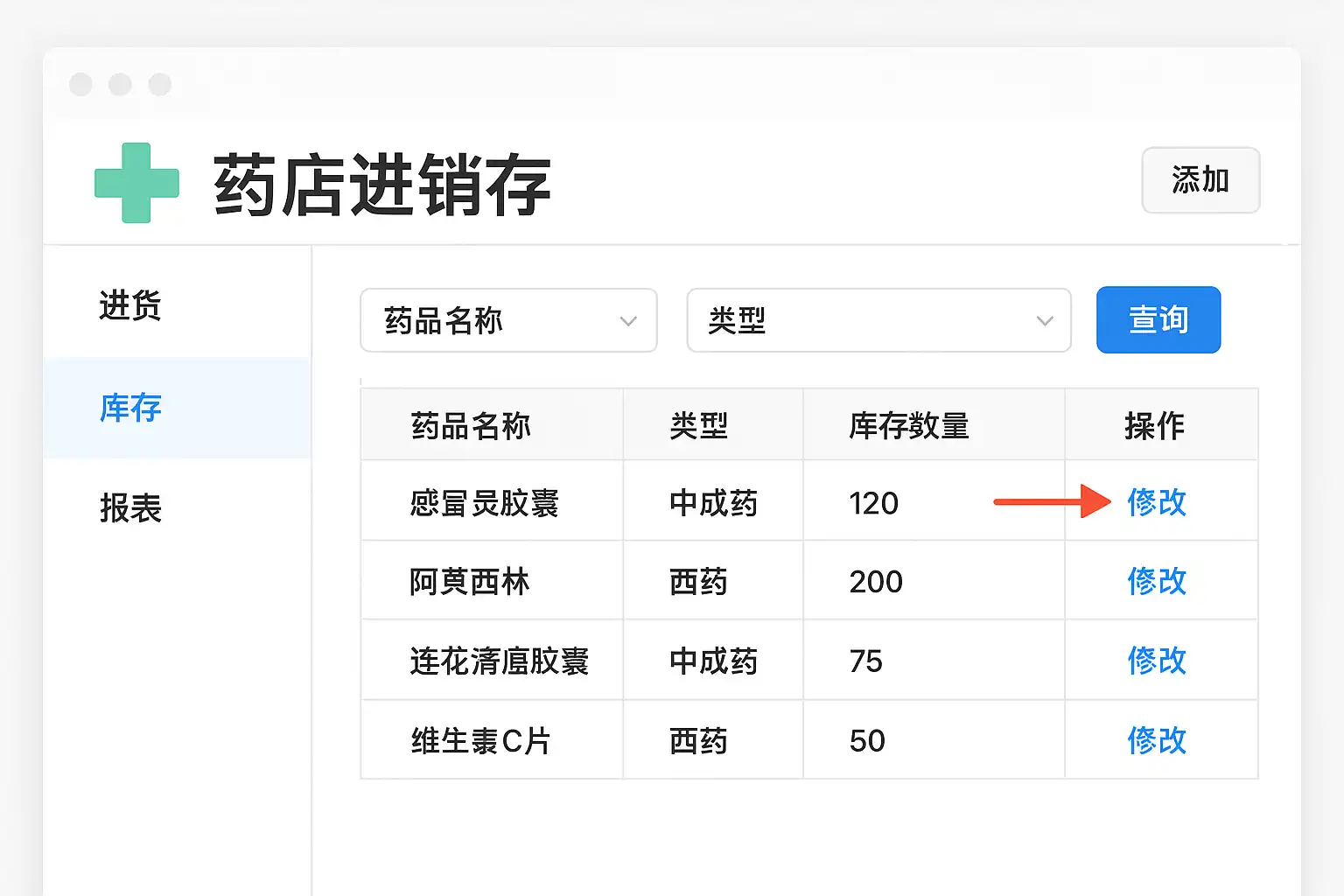
Task: Click the blue 查询 button
Action: (x=1158, y=320)
